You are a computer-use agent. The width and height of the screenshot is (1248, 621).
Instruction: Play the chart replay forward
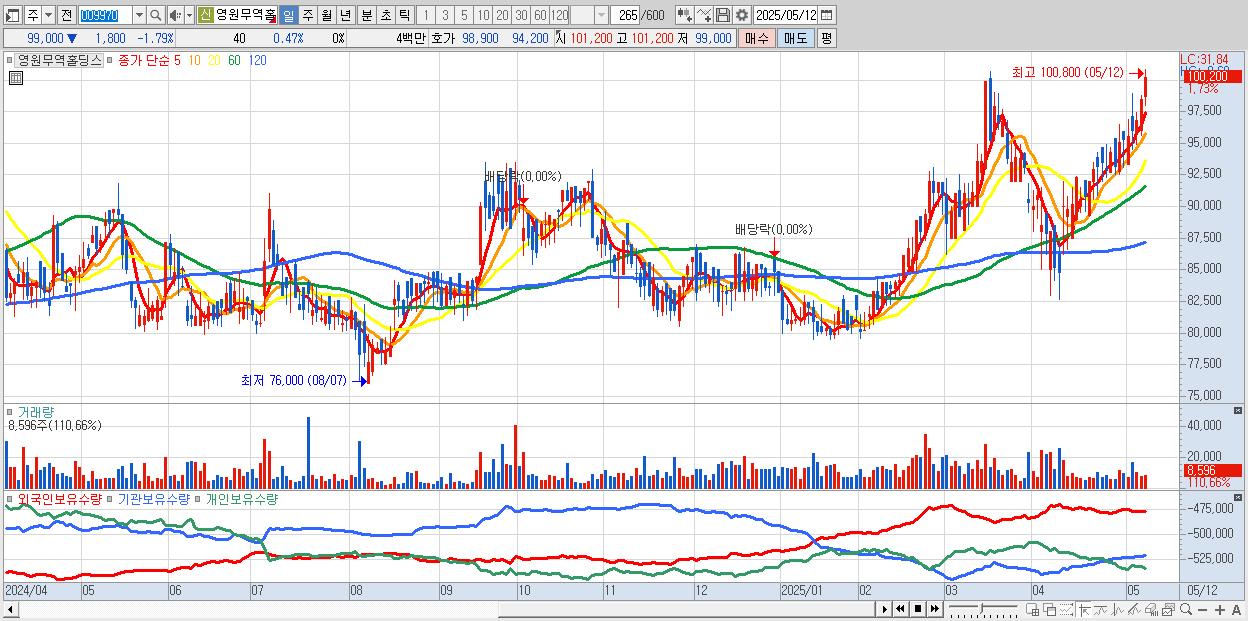885,609
